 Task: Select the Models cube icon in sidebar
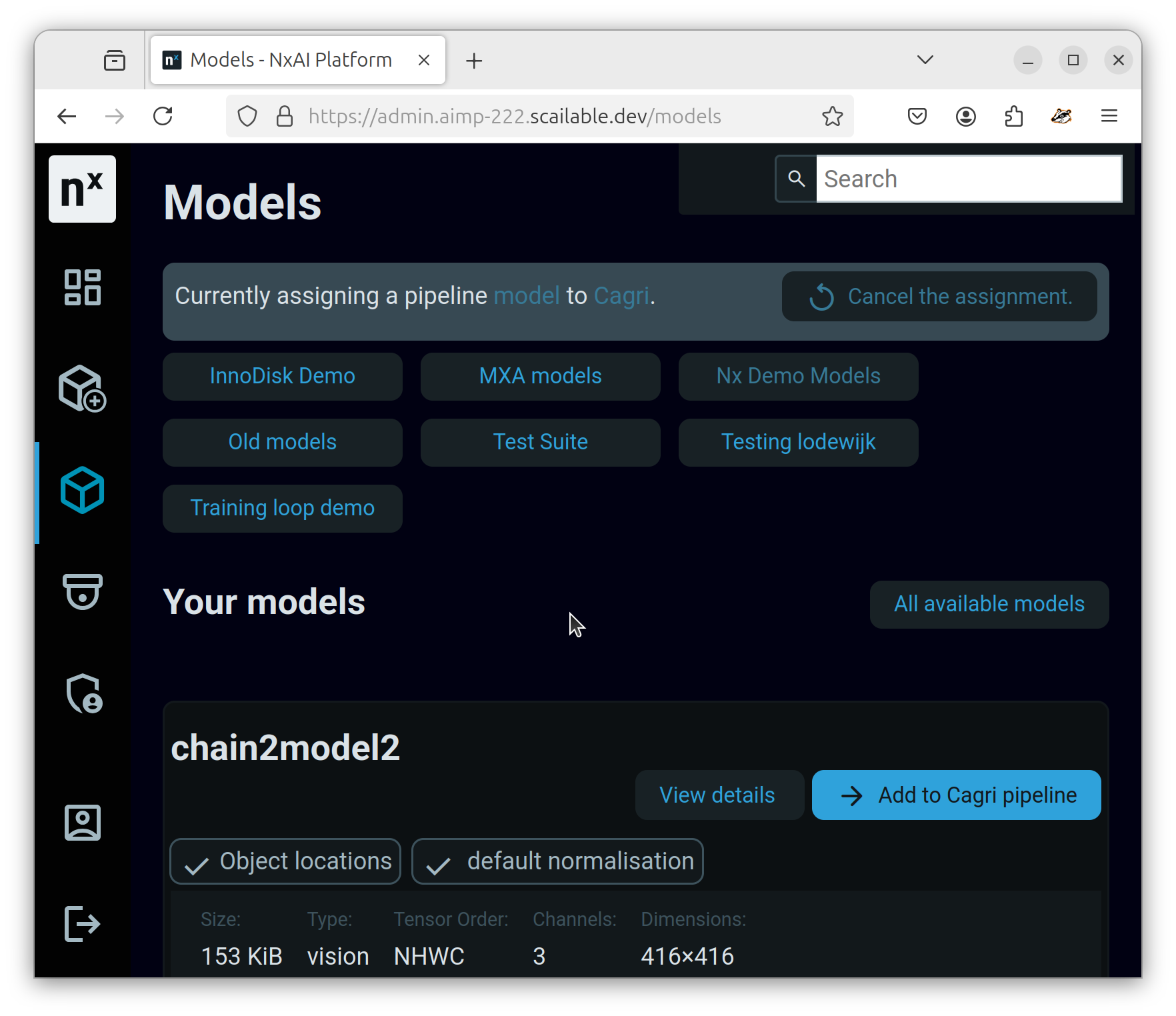tap(83, 491)
